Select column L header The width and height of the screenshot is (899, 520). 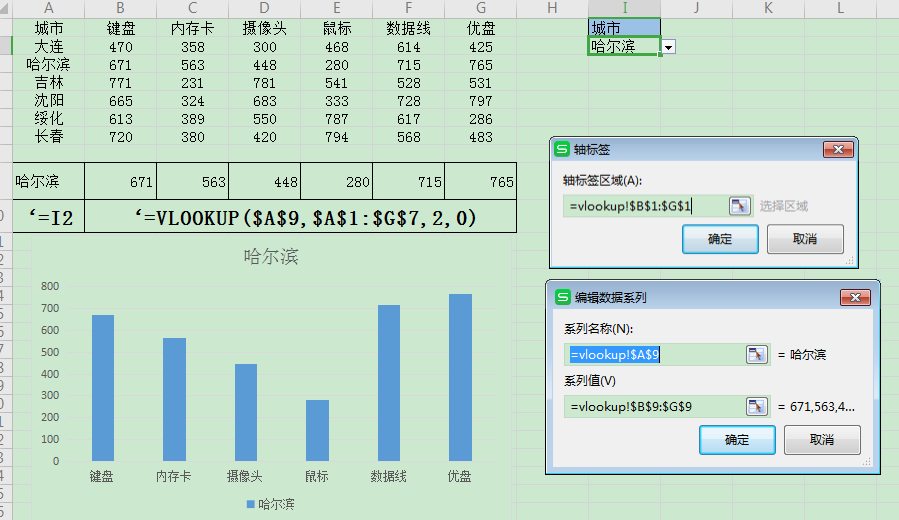[840, 8]
